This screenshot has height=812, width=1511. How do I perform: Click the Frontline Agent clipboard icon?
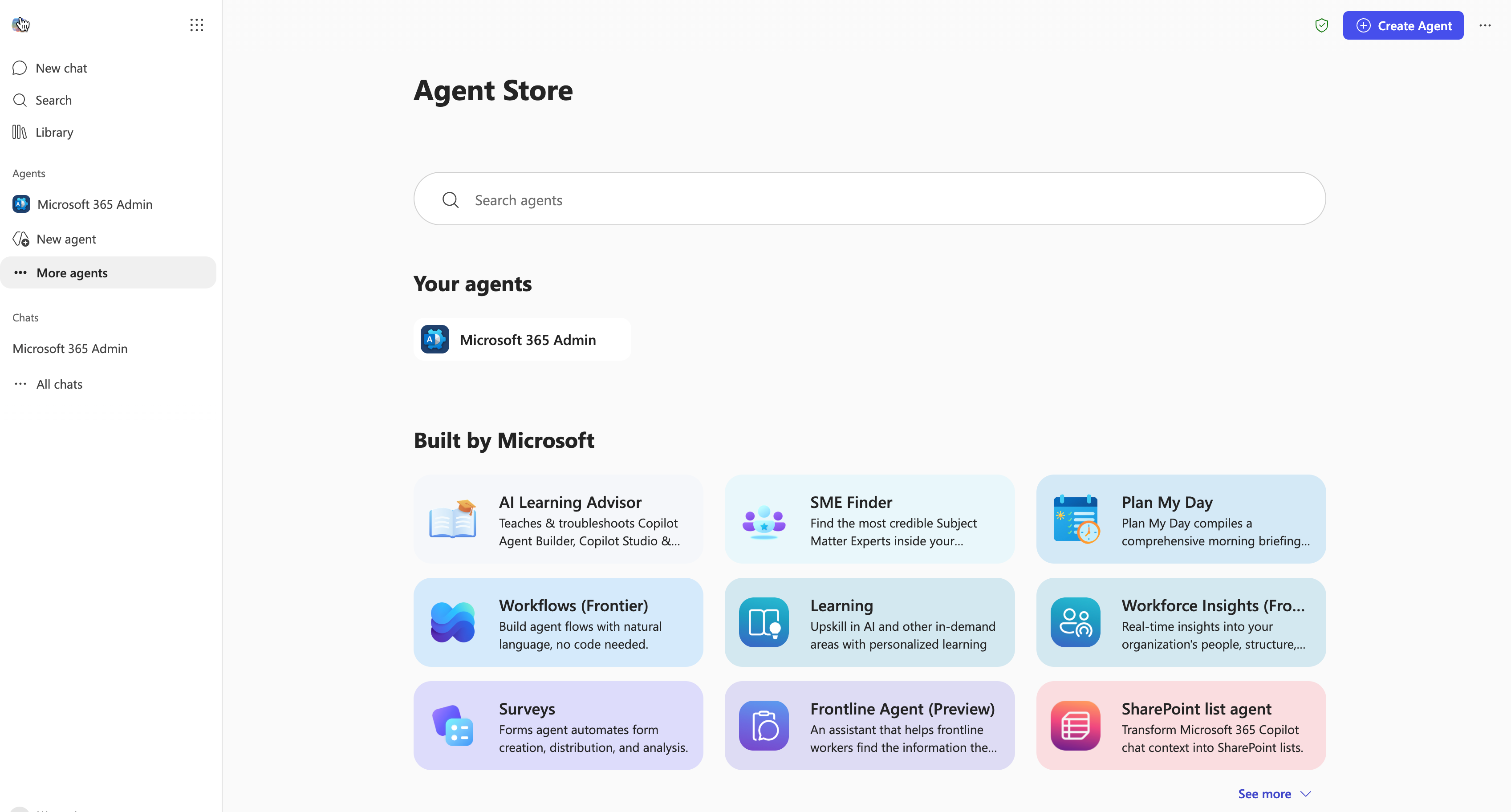pos(764,726)
